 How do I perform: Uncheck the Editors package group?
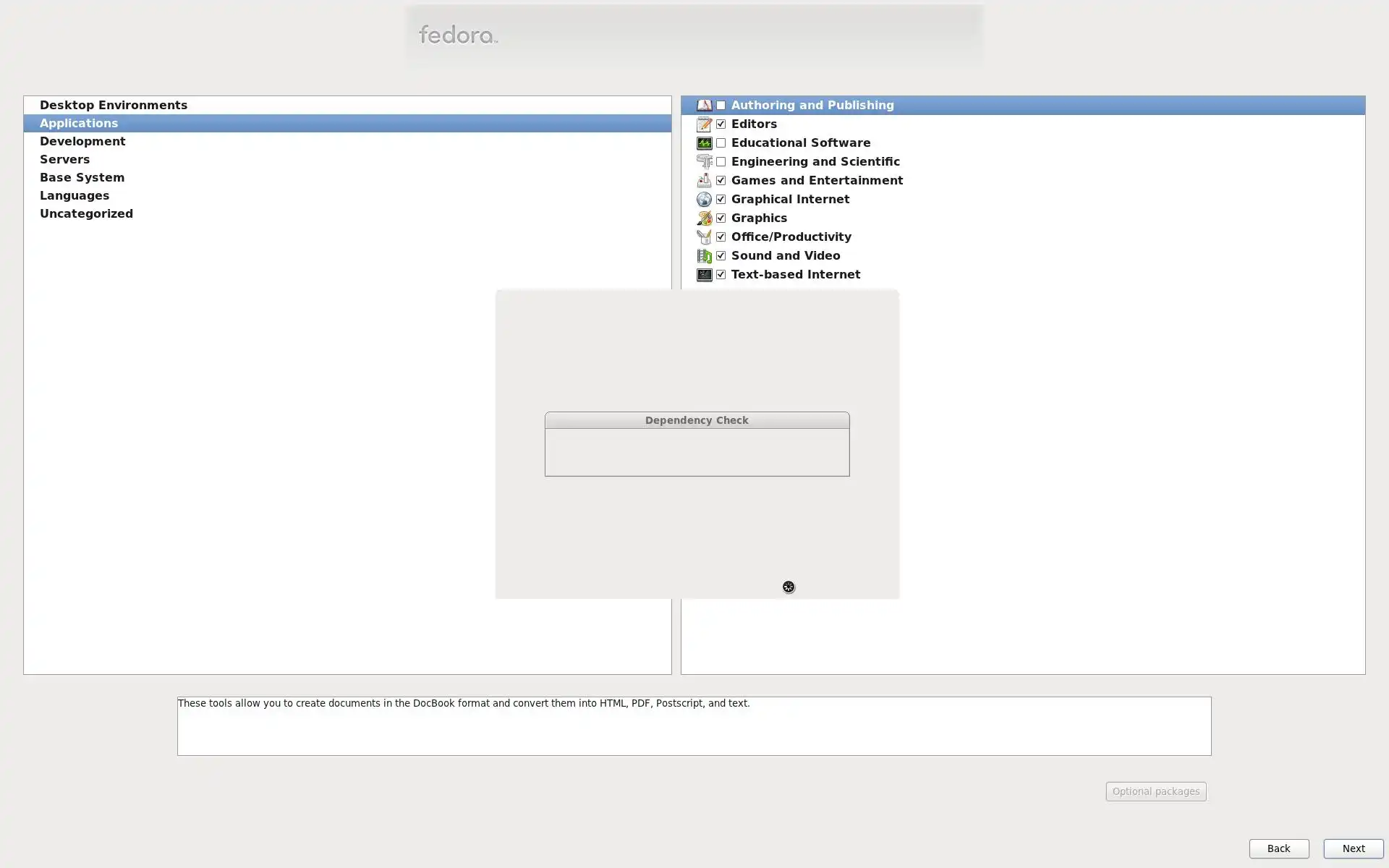click(721, 124)
